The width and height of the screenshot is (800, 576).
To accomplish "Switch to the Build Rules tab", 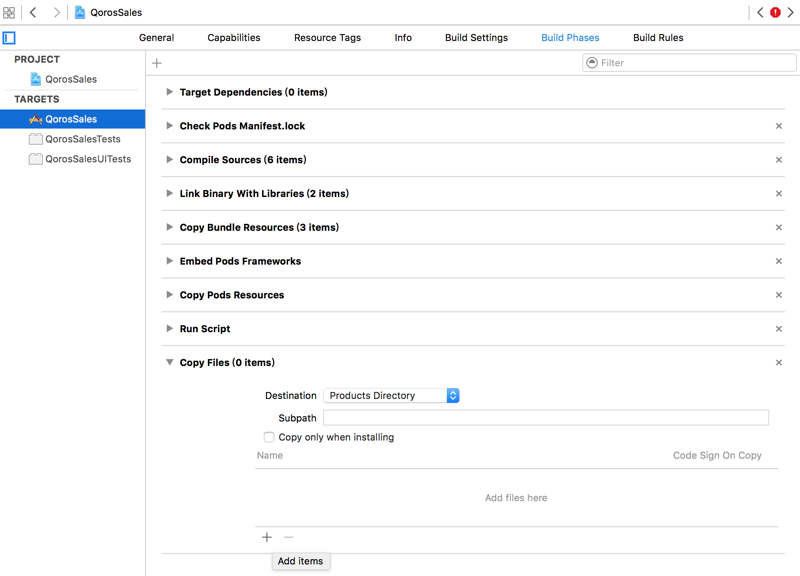I will pos(658,38).
